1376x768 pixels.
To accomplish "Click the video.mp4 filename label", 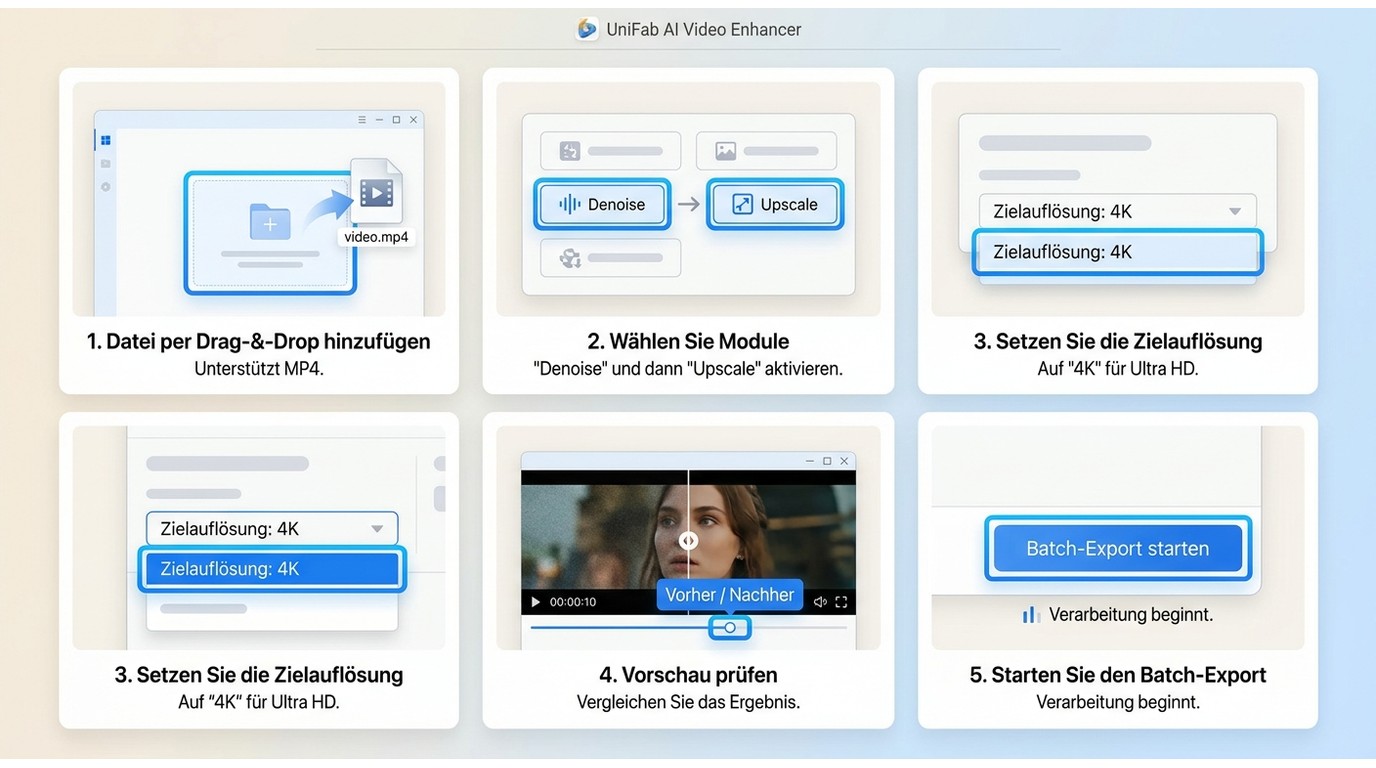I will point(376,237).
